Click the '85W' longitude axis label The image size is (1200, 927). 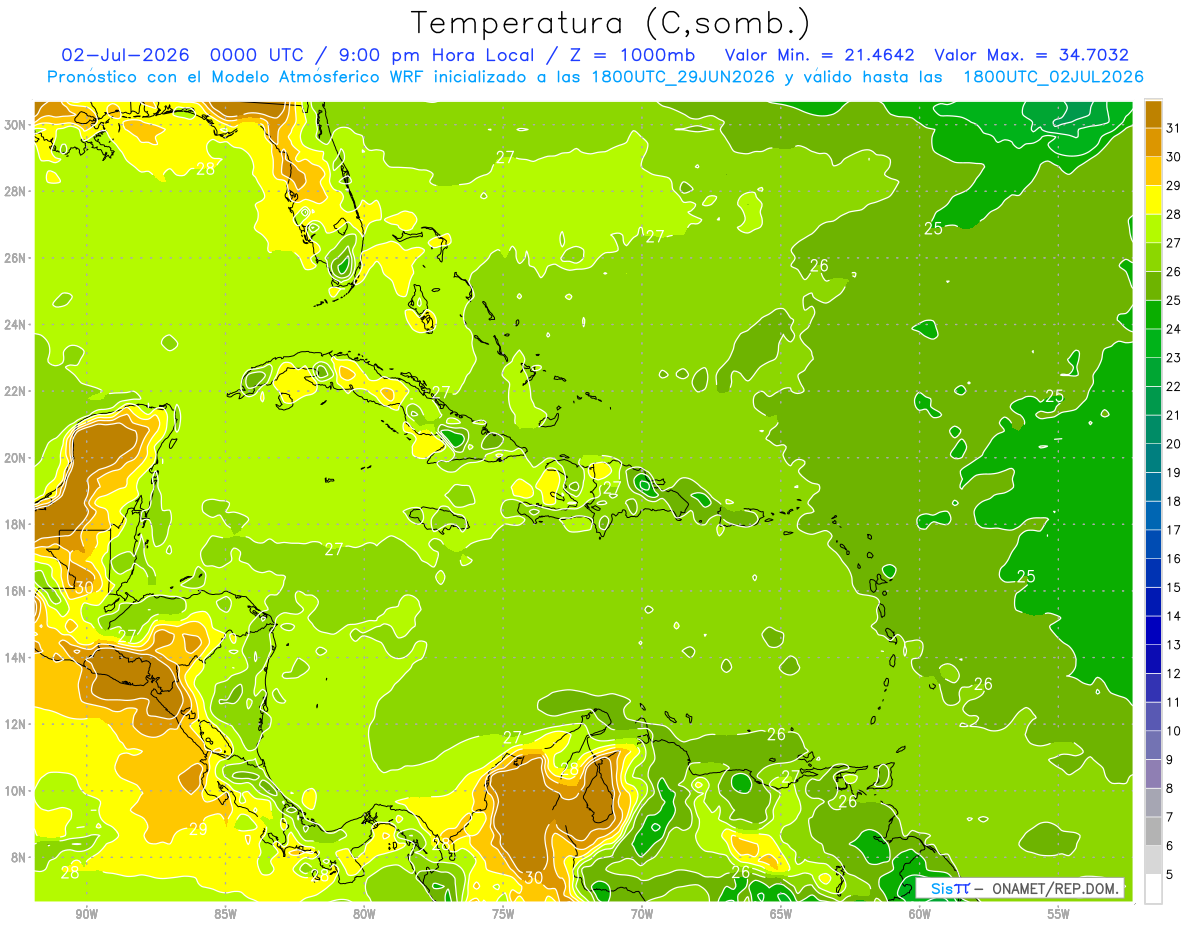225,914
